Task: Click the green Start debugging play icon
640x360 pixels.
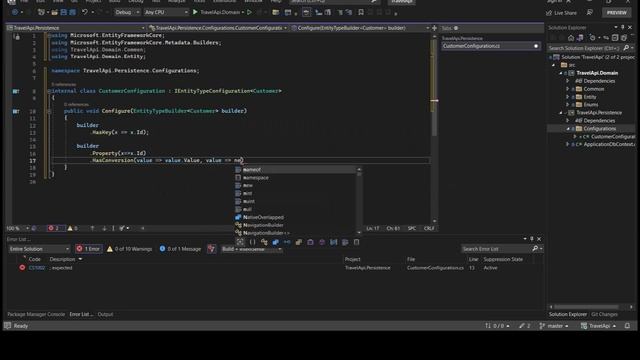Action: pyautogui.click(x=195, y=12)
